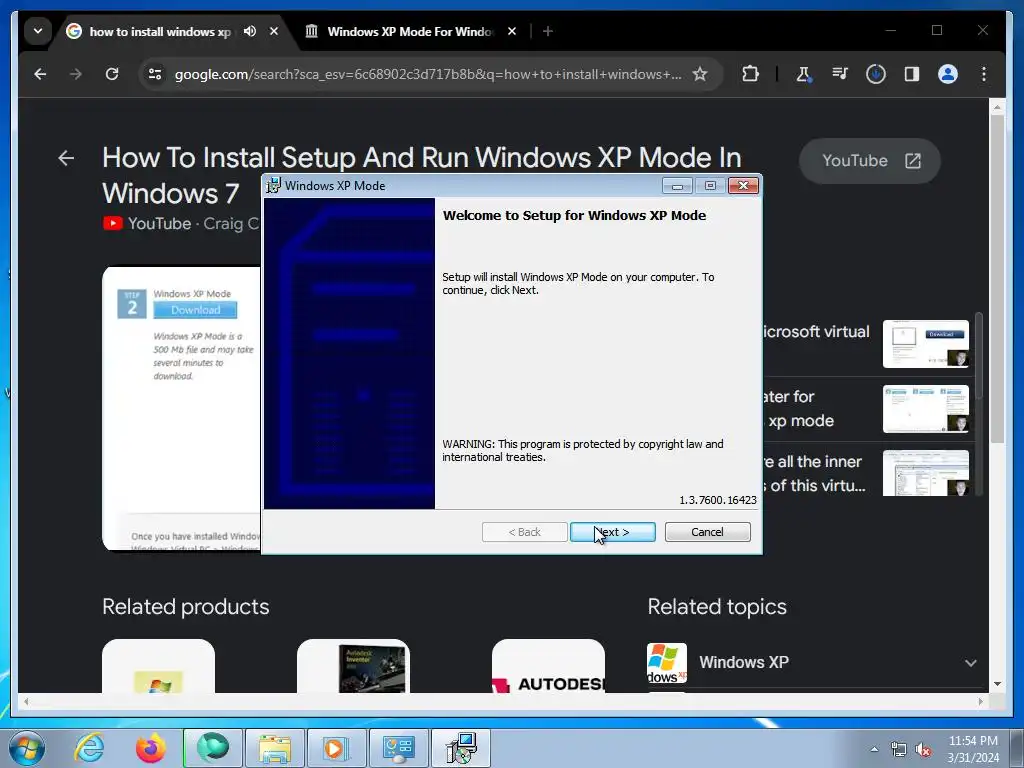Open the Chrome Labs flask icon
Viewport: 1024px width, 768px height.
804,74
